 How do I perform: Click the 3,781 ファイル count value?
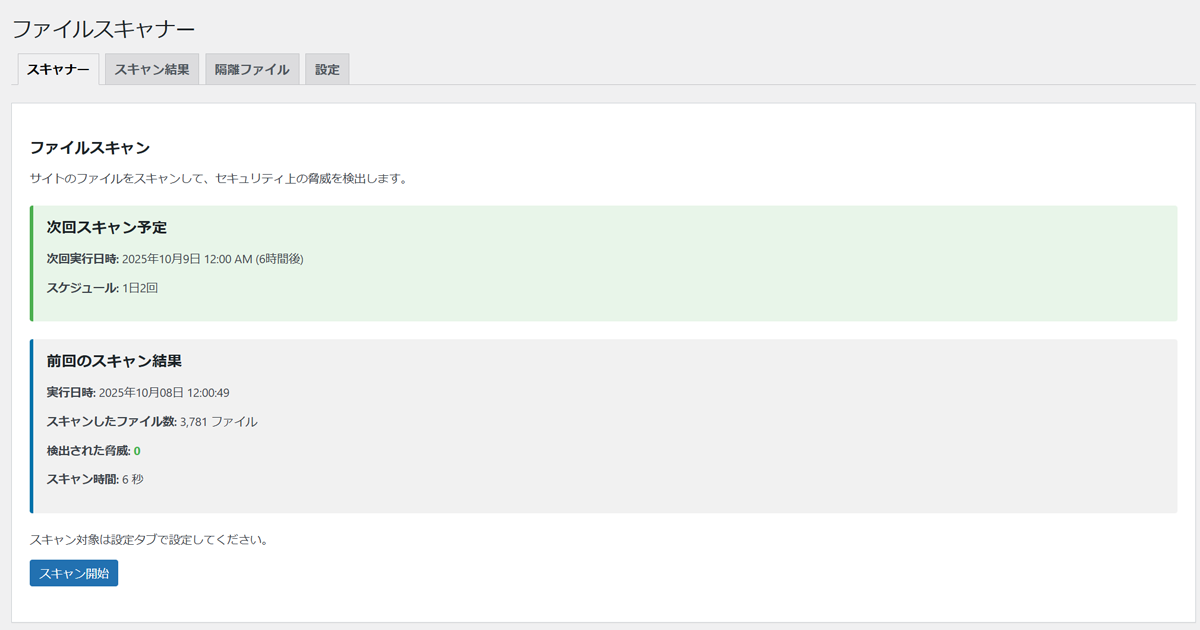point(218,422)
